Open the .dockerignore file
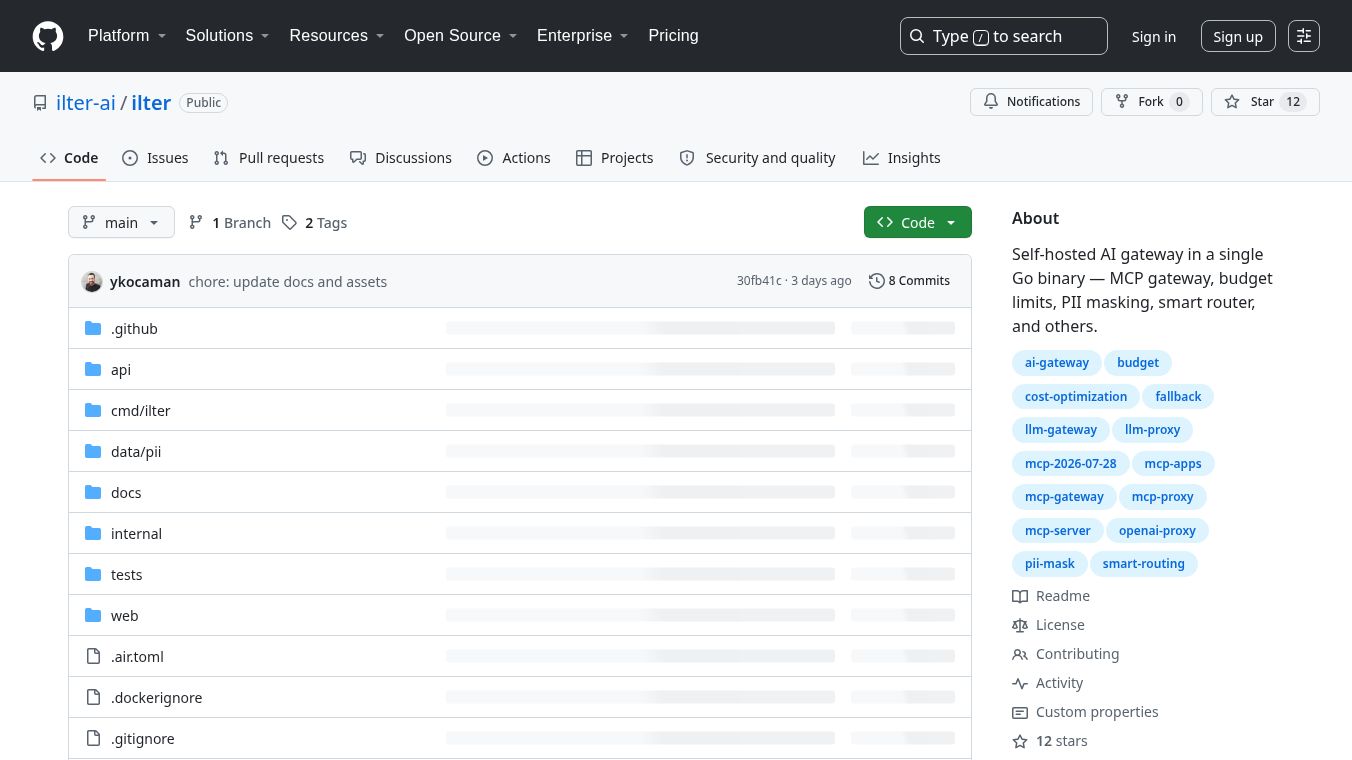This screenshot has width=1352, height=760. pyautogui.click(x=157, y=697)
